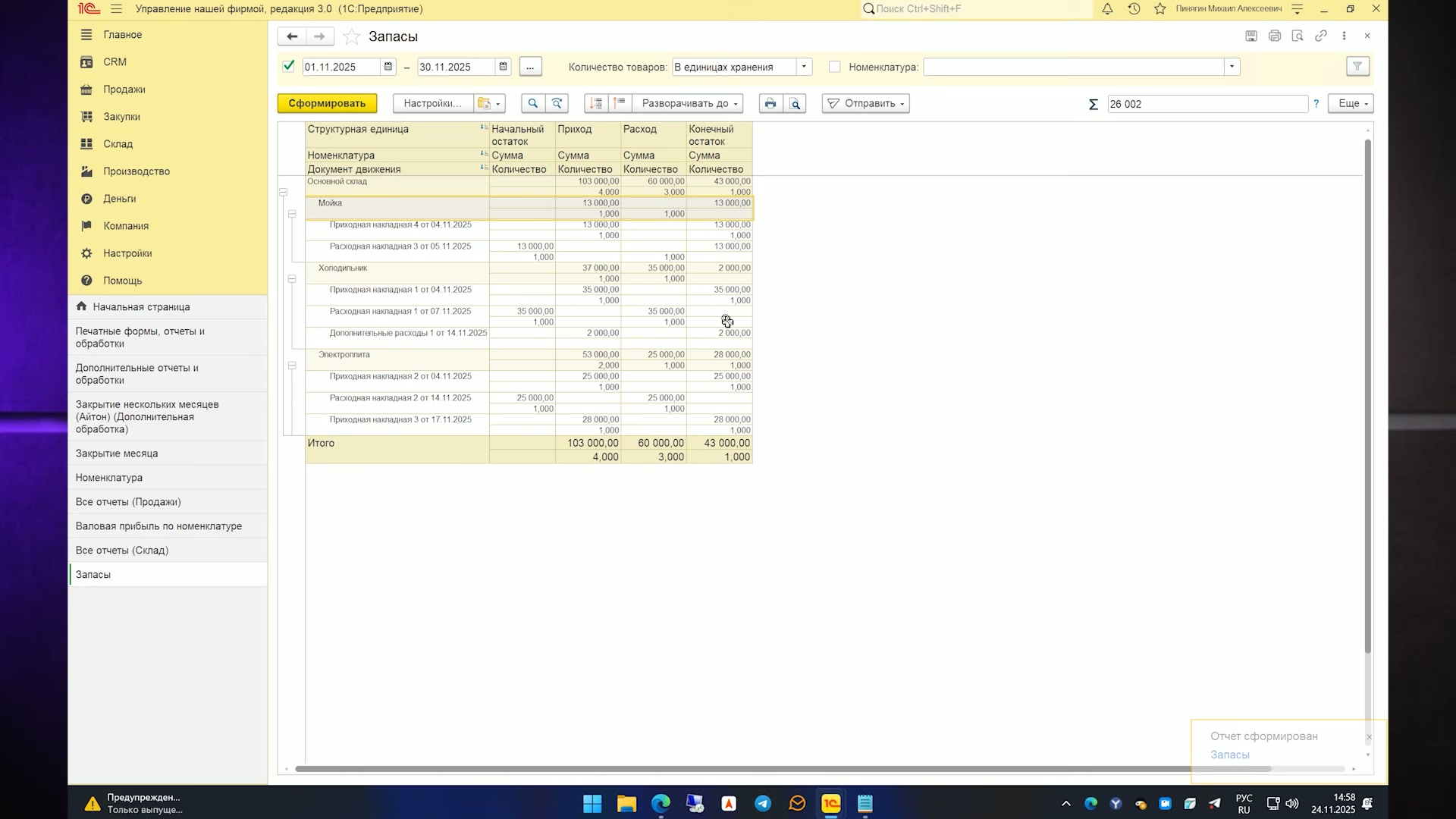Collapse the Мойка group
This screenshot has height=819, width=1456.
(x=292, y=215)
